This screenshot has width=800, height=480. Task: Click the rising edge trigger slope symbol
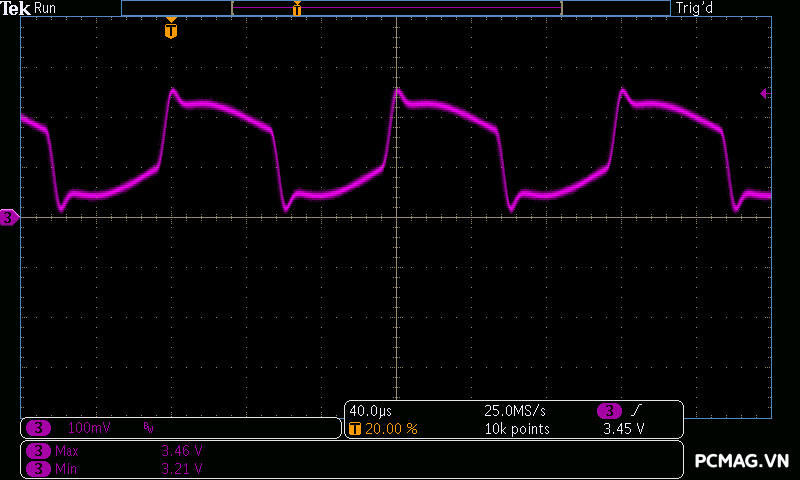[637, 411]
